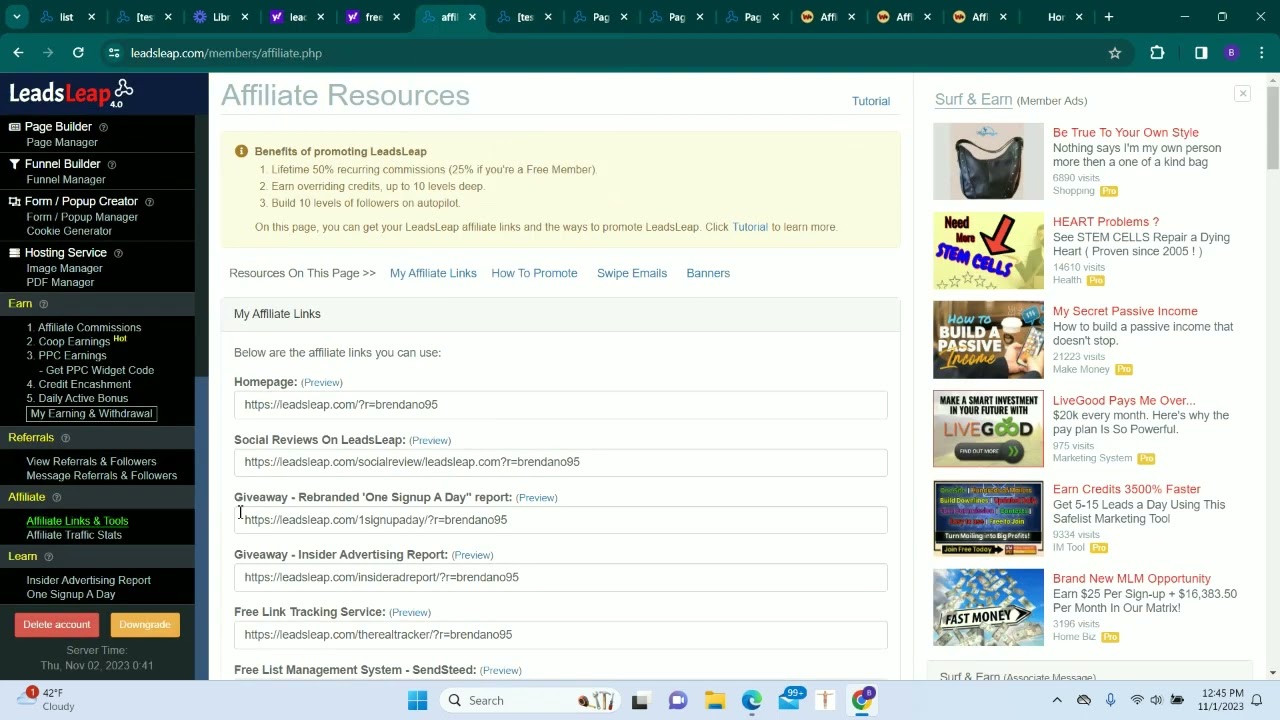1280x720 pixels.
Task: Open Image Manager in the sidebar
Action: tap(64, 268)
